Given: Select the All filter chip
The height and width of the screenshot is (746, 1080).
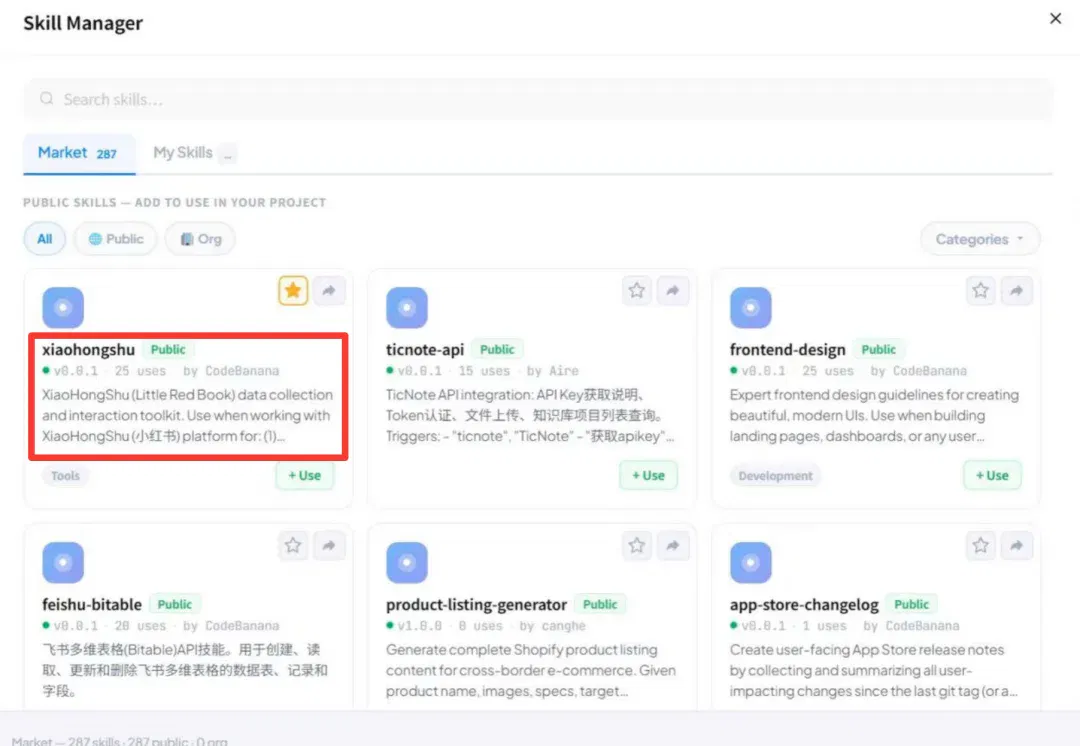Looking at the screenshot, I should coord(45,239).
